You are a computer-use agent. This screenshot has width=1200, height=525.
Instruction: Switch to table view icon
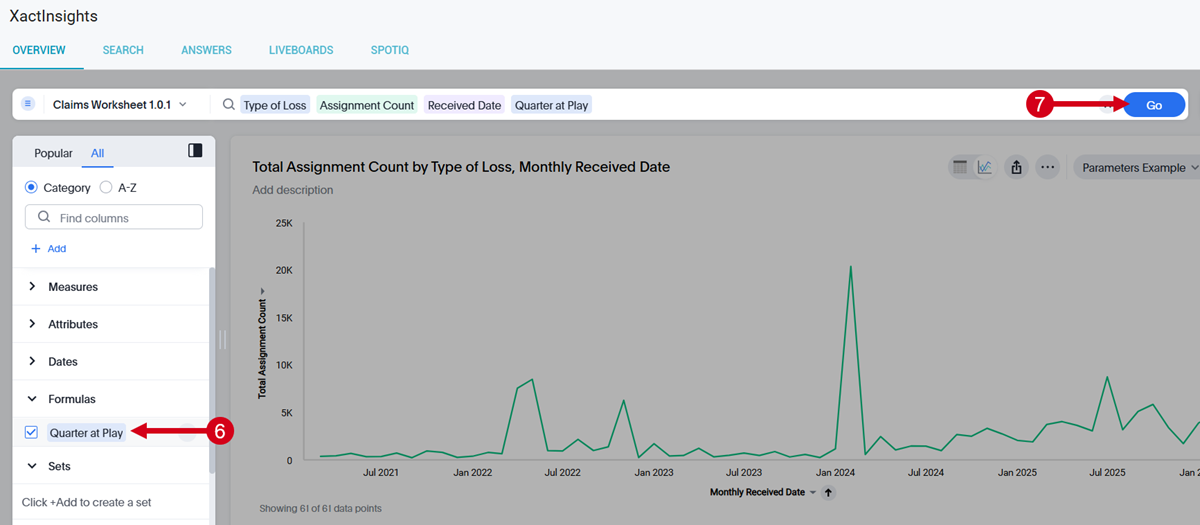point(960,168)
